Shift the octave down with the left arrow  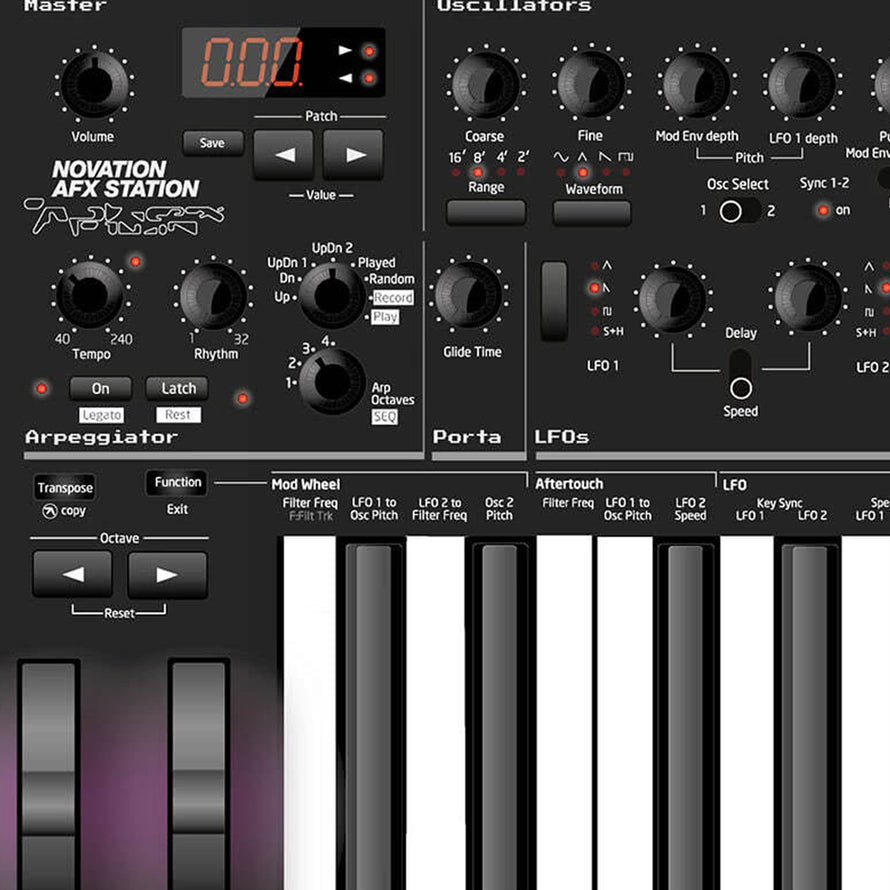(x=73, y=574)
